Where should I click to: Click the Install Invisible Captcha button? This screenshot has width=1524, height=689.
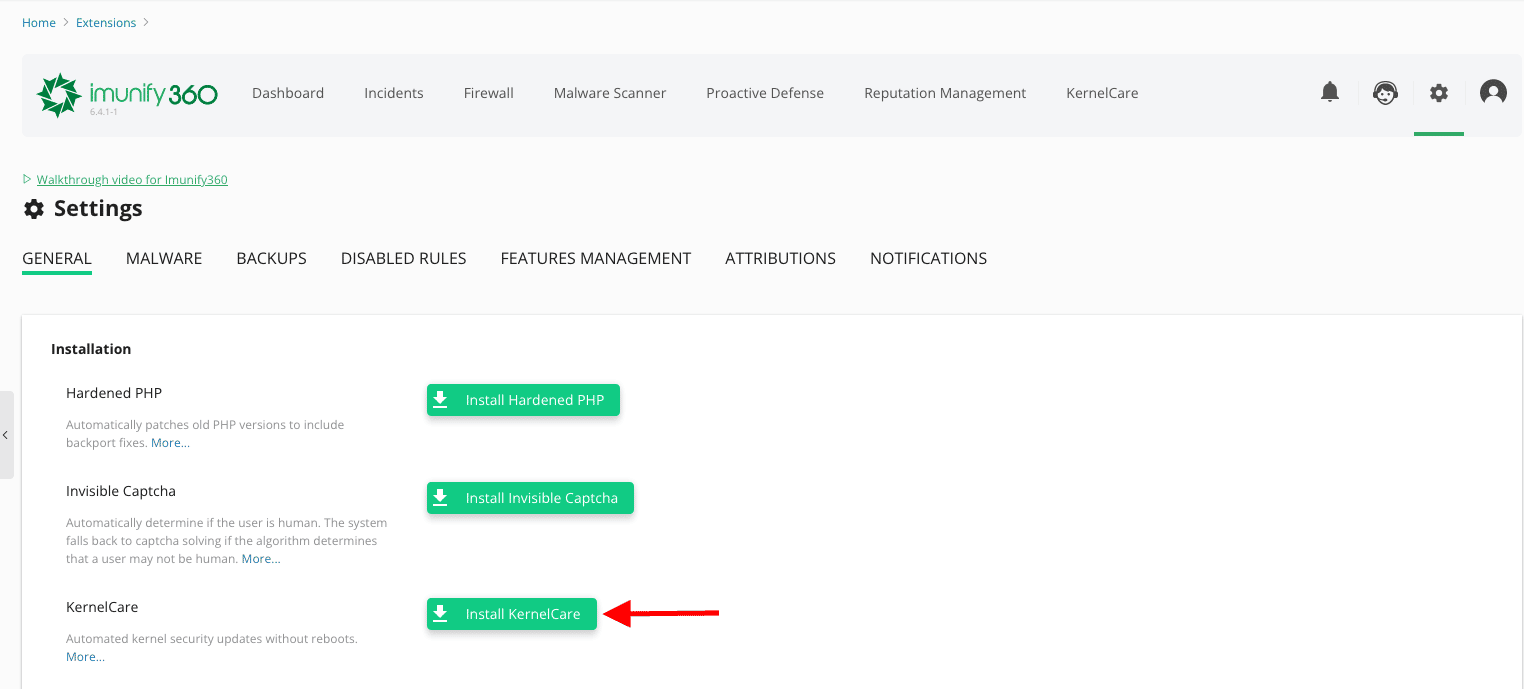[530, 498]
